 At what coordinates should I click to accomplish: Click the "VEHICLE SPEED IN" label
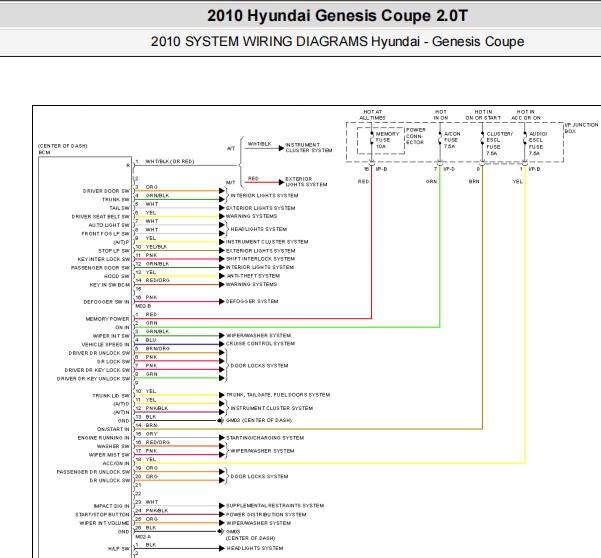click(105, 345)
